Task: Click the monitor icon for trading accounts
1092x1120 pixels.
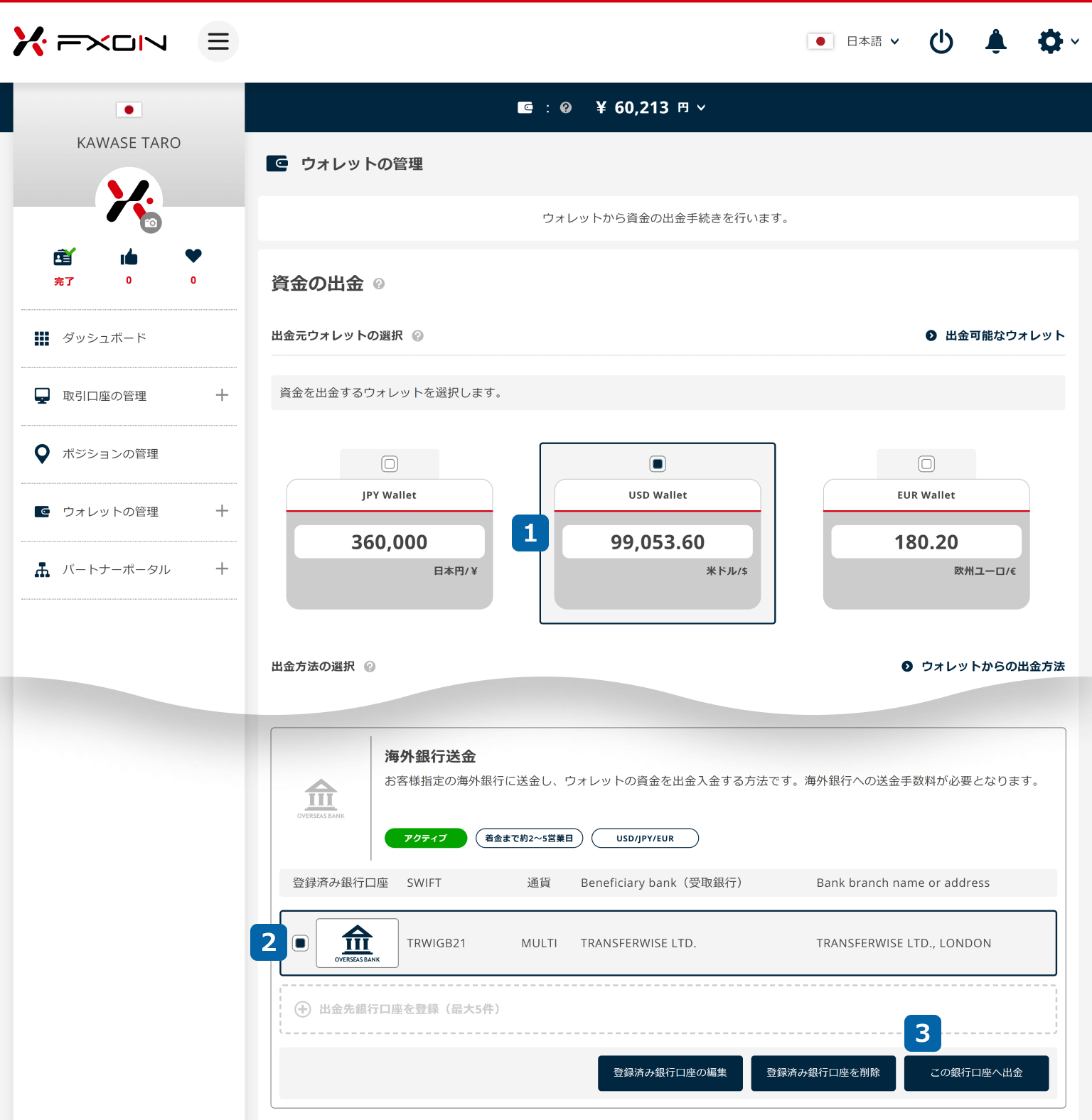Action: 42,396
